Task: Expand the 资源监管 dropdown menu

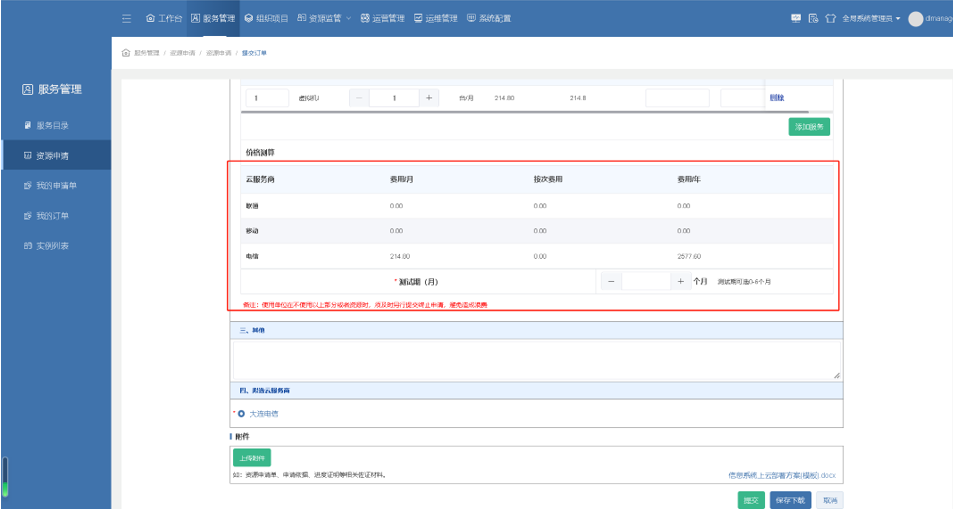Action: 324,18
